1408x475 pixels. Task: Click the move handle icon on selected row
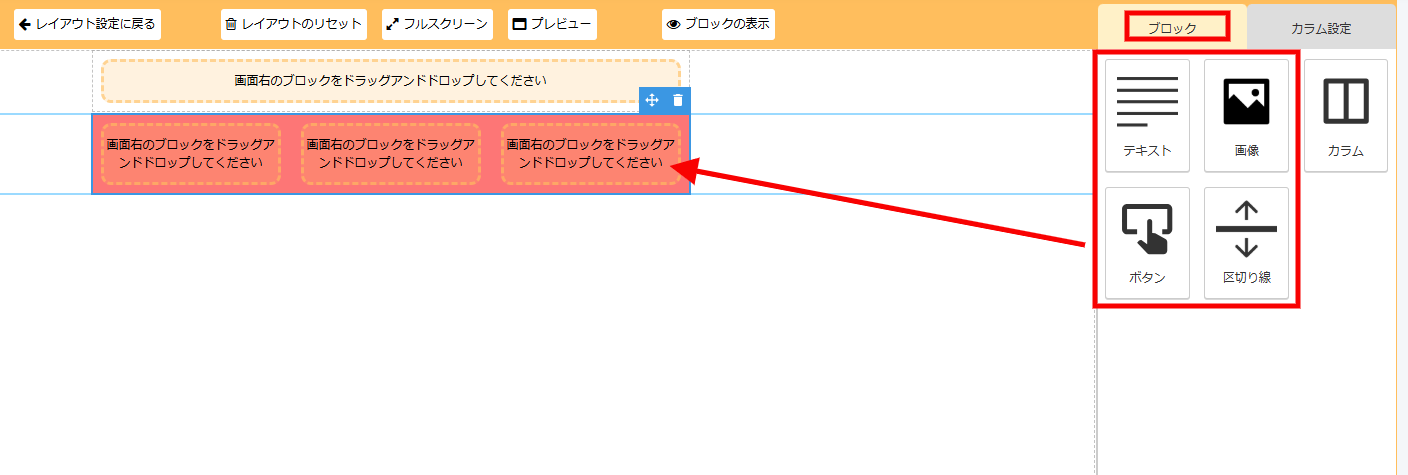coord(652,100)
